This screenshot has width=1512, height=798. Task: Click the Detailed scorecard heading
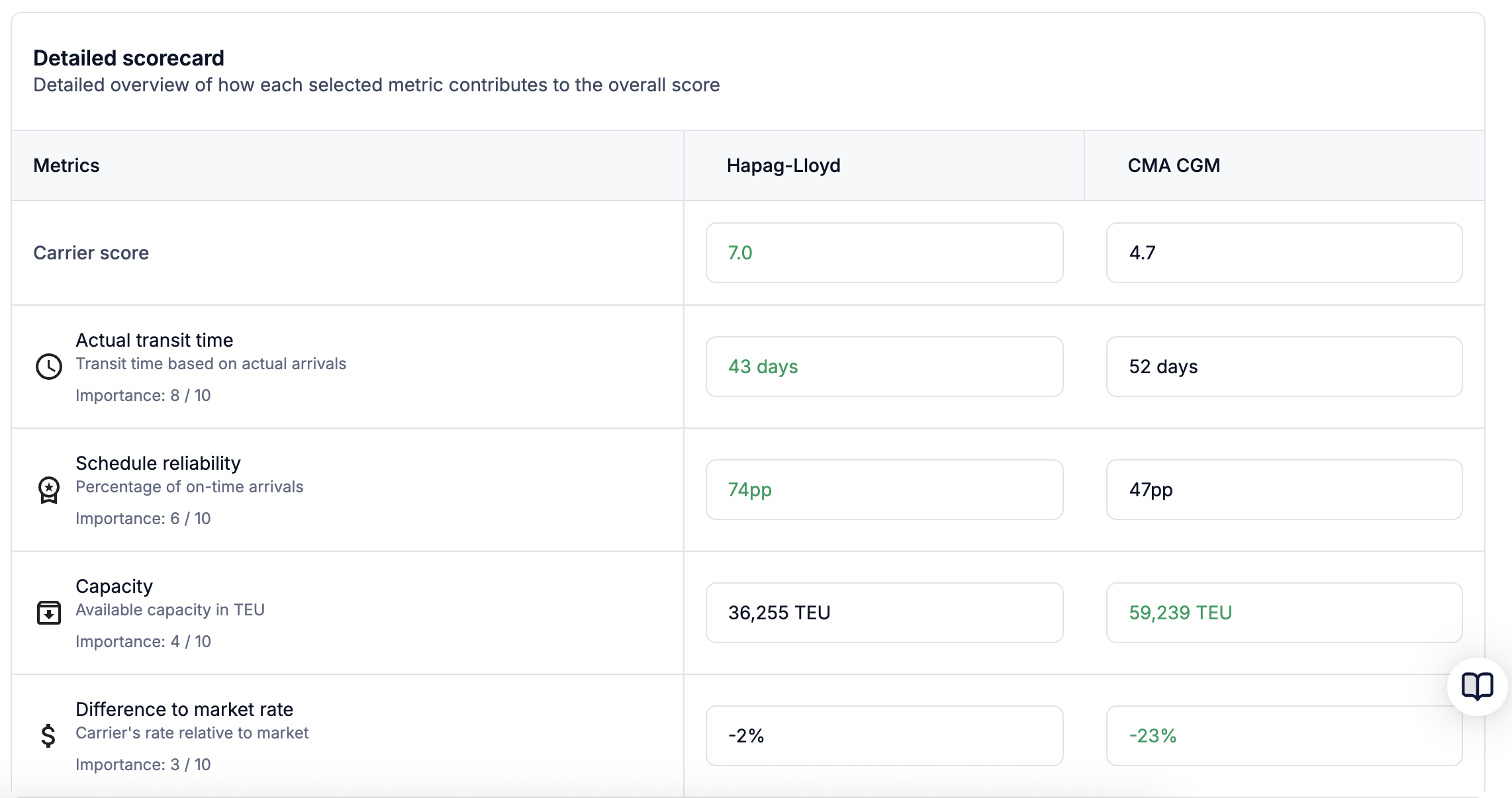click(x=128, y=58)
